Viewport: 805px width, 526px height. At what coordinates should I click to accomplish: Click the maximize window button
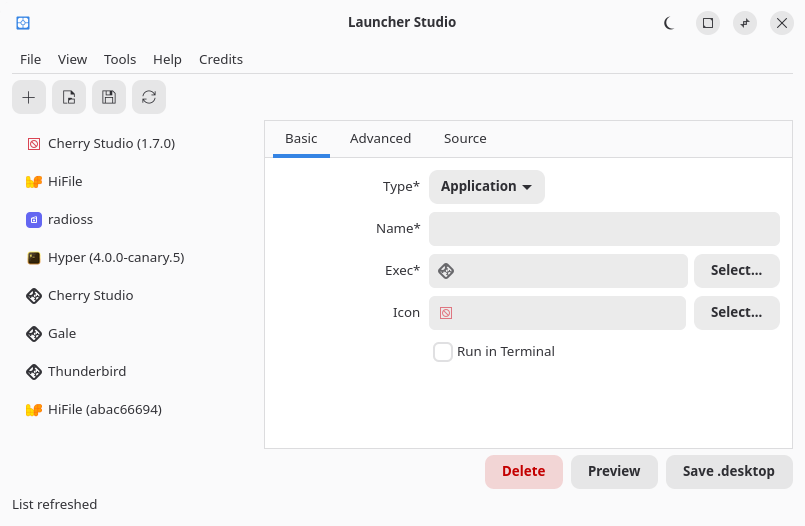[x=708, y=23]
